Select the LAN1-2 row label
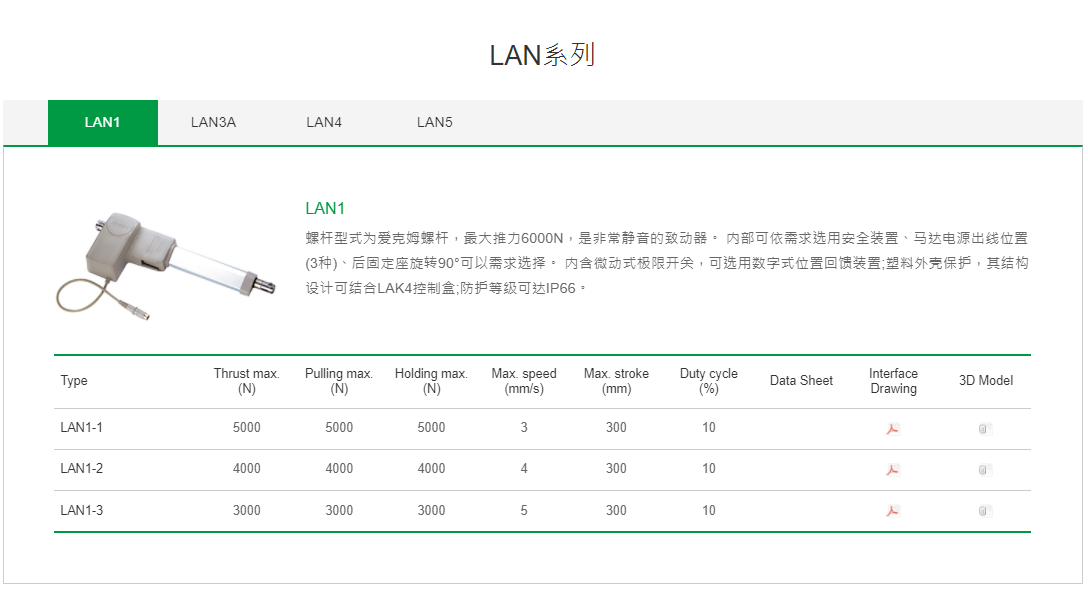Viewport: 1088px width, 589px height. pyautogui.click(x=81, y=468)
